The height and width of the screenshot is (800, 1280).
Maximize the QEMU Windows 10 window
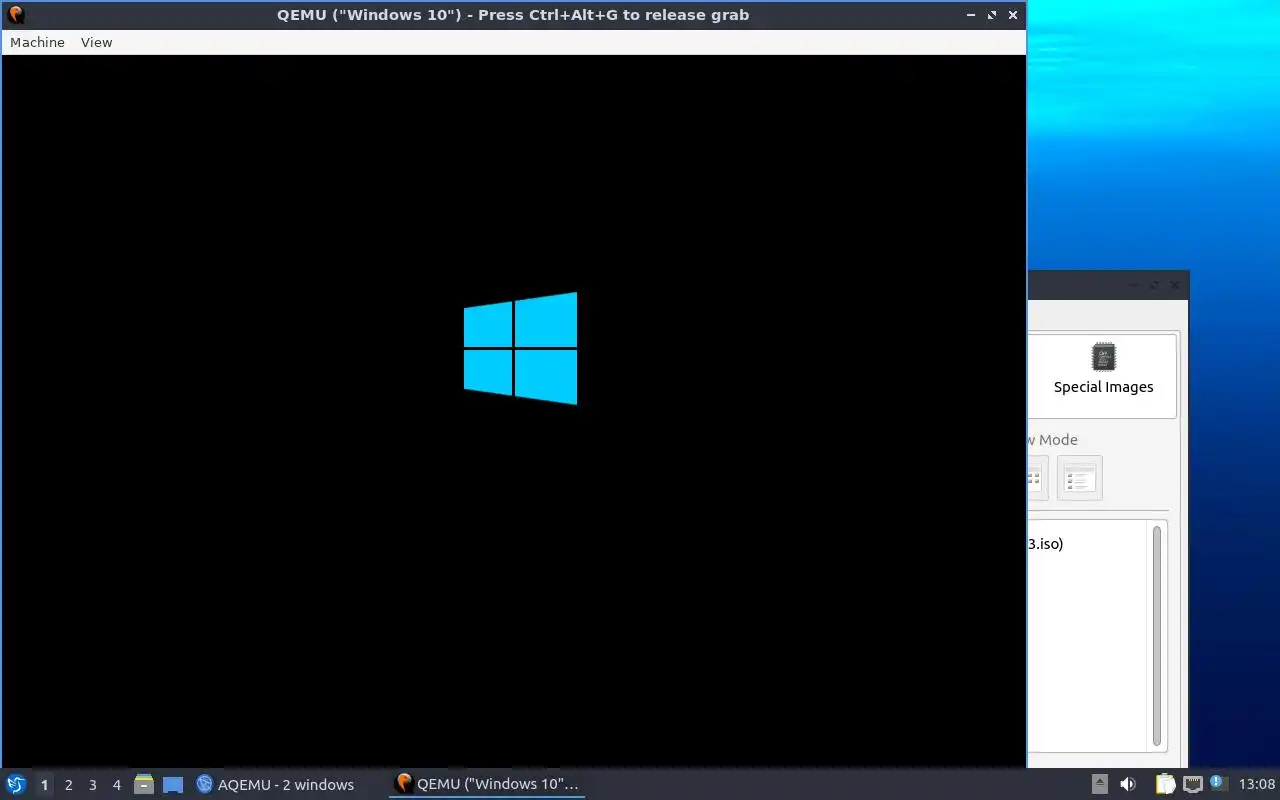[x=992, y=15]
